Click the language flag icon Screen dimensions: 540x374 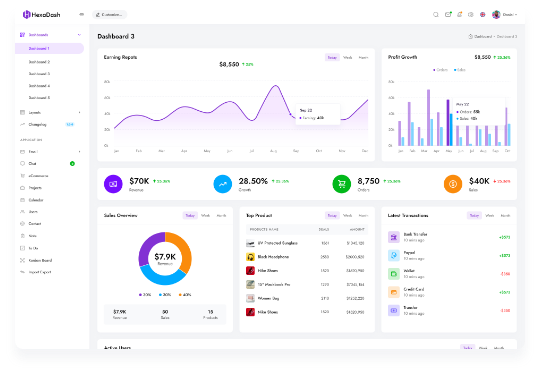coord(482,14)
